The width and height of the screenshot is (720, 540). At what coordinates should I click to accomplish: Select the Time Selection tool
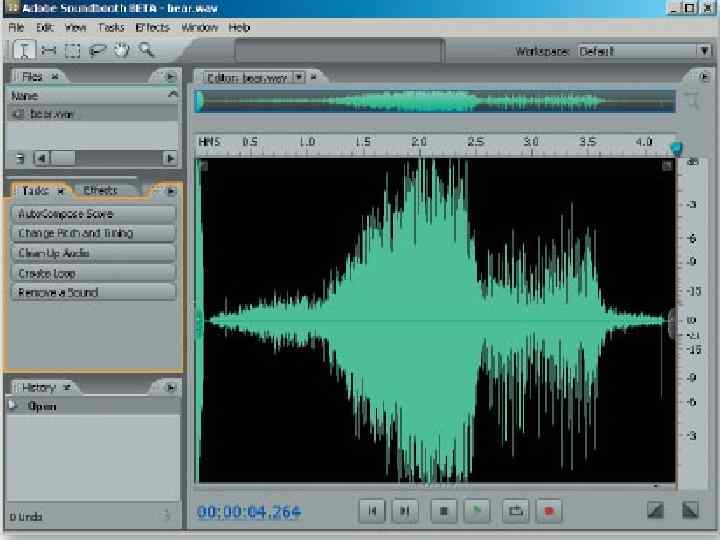click(23, 50)
